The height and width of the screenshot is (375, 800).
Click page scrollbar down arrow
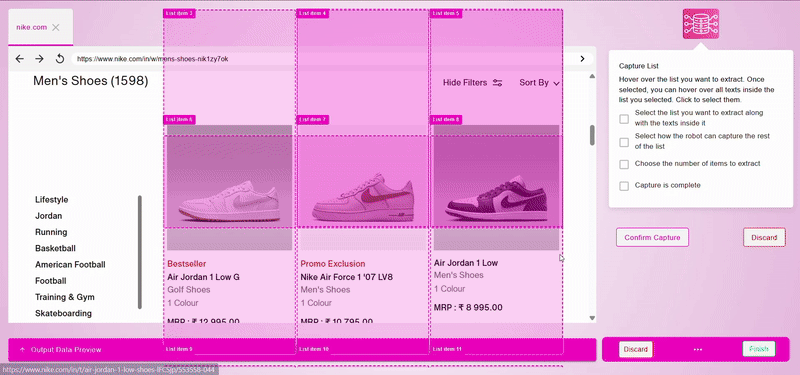592,318
